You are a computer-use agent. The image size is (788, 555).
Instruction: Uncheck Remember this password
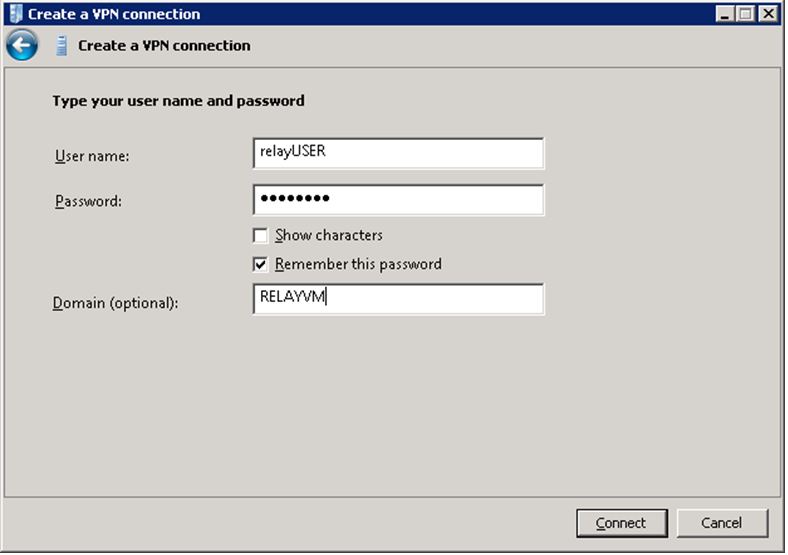260,264
